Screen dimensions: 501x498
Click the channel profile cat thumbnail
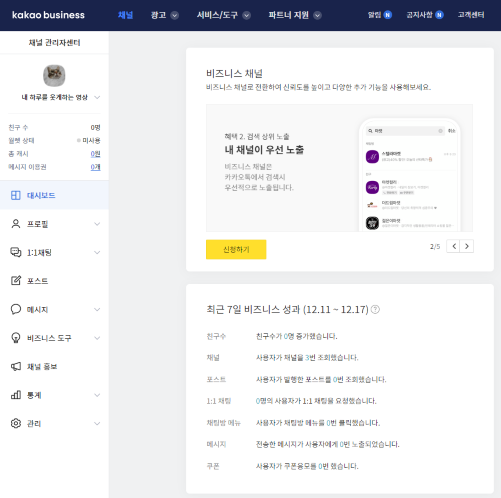coord(54,76)
